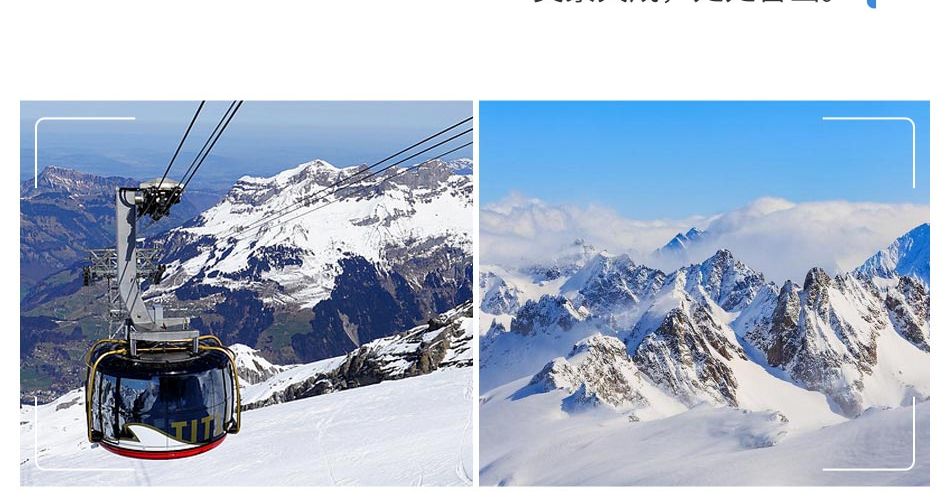Click the yellow TITL lettering on gondola
950x500 pixels.
coord(193,428)
